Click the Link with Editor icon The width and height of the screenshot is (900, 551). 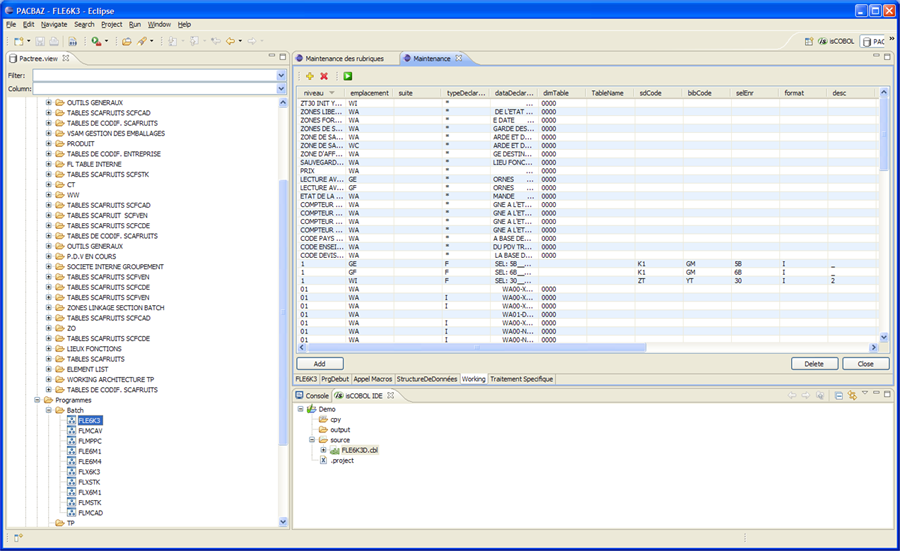[x=853, y=396]
